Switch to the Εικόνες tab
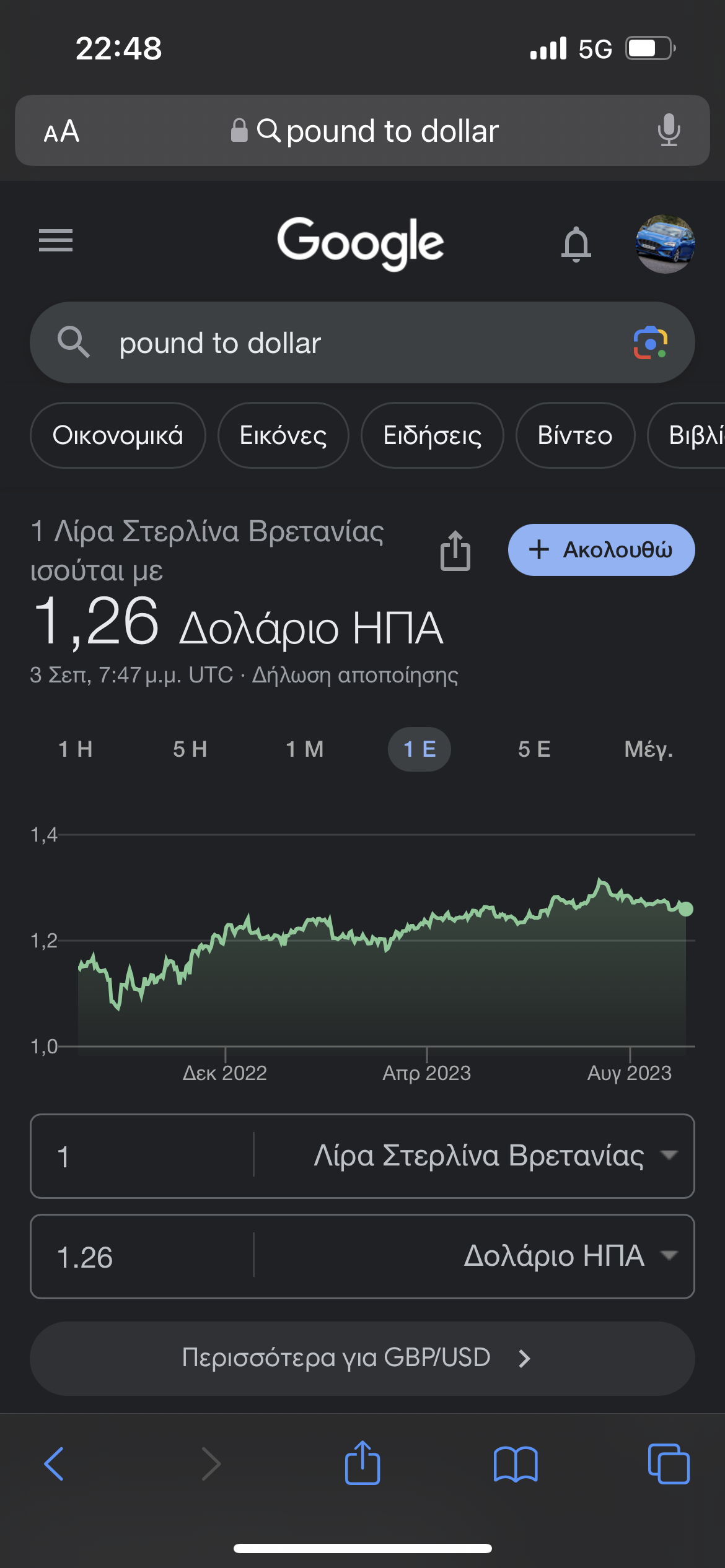725x1568 pixels. tap(283, 435)
